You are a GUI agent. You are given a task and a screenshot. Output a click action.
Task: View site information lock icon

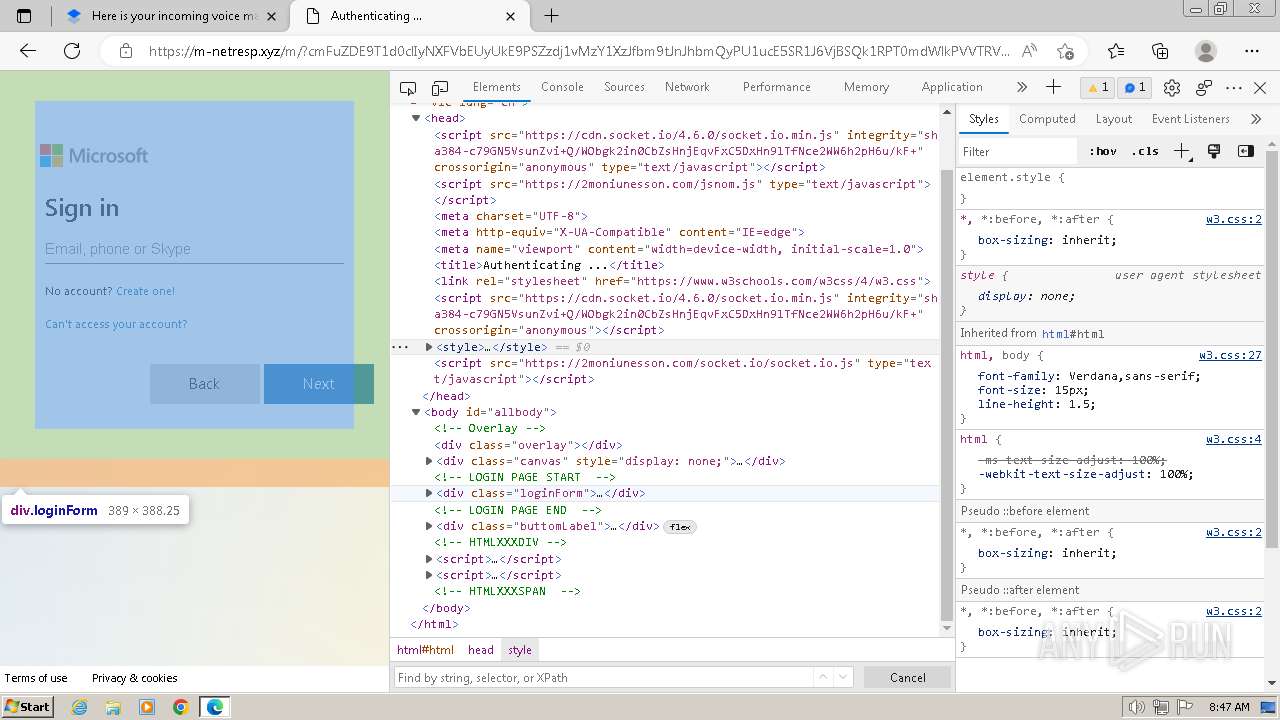pyautogui.click(x=125, y=51)
